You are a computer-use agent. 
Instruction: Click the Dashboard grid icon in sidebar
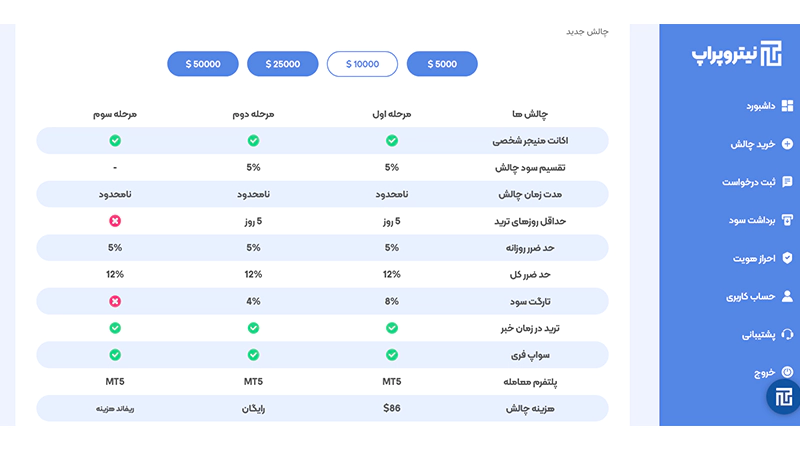click(x=787, y=106)
